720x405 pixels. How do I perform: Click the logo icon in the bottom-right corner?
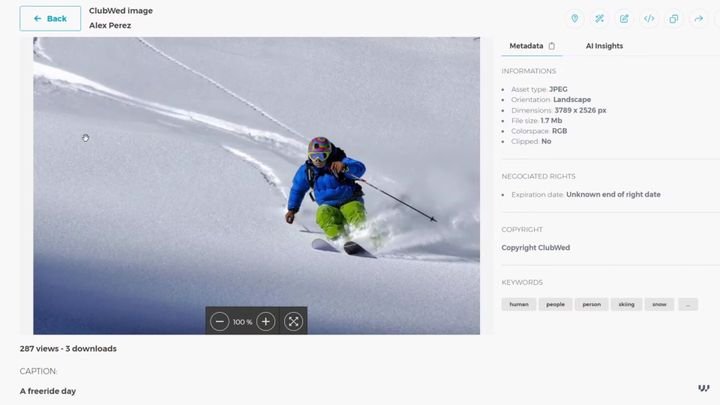pos(704,388)
